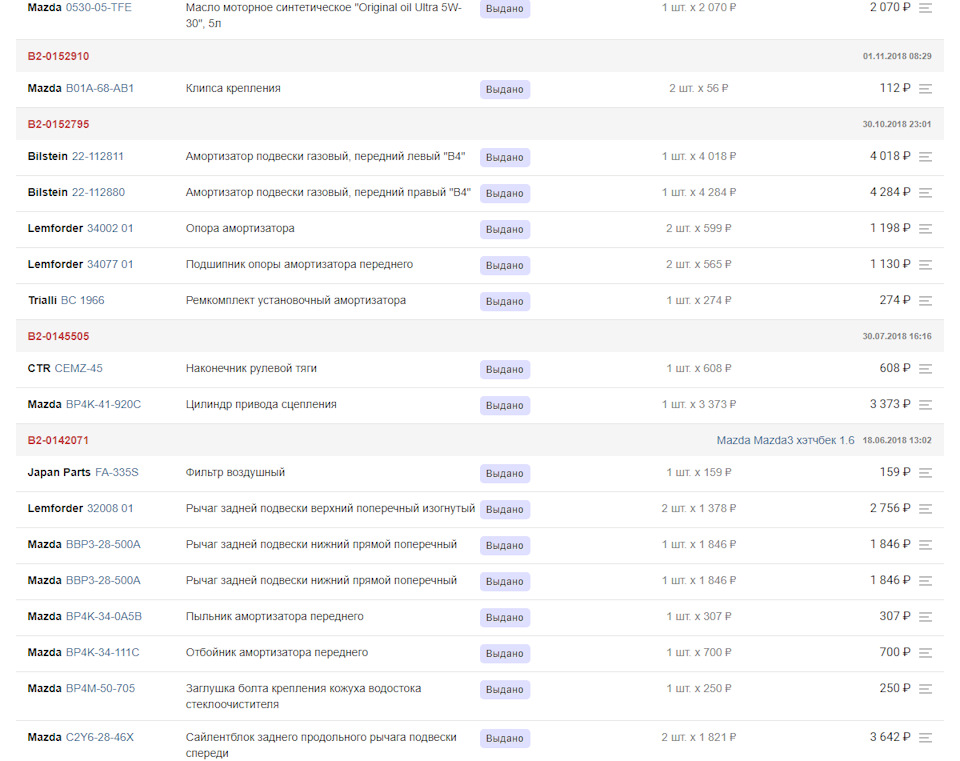Open order B2-0152795
960x761 pixels.
[58, 124]
